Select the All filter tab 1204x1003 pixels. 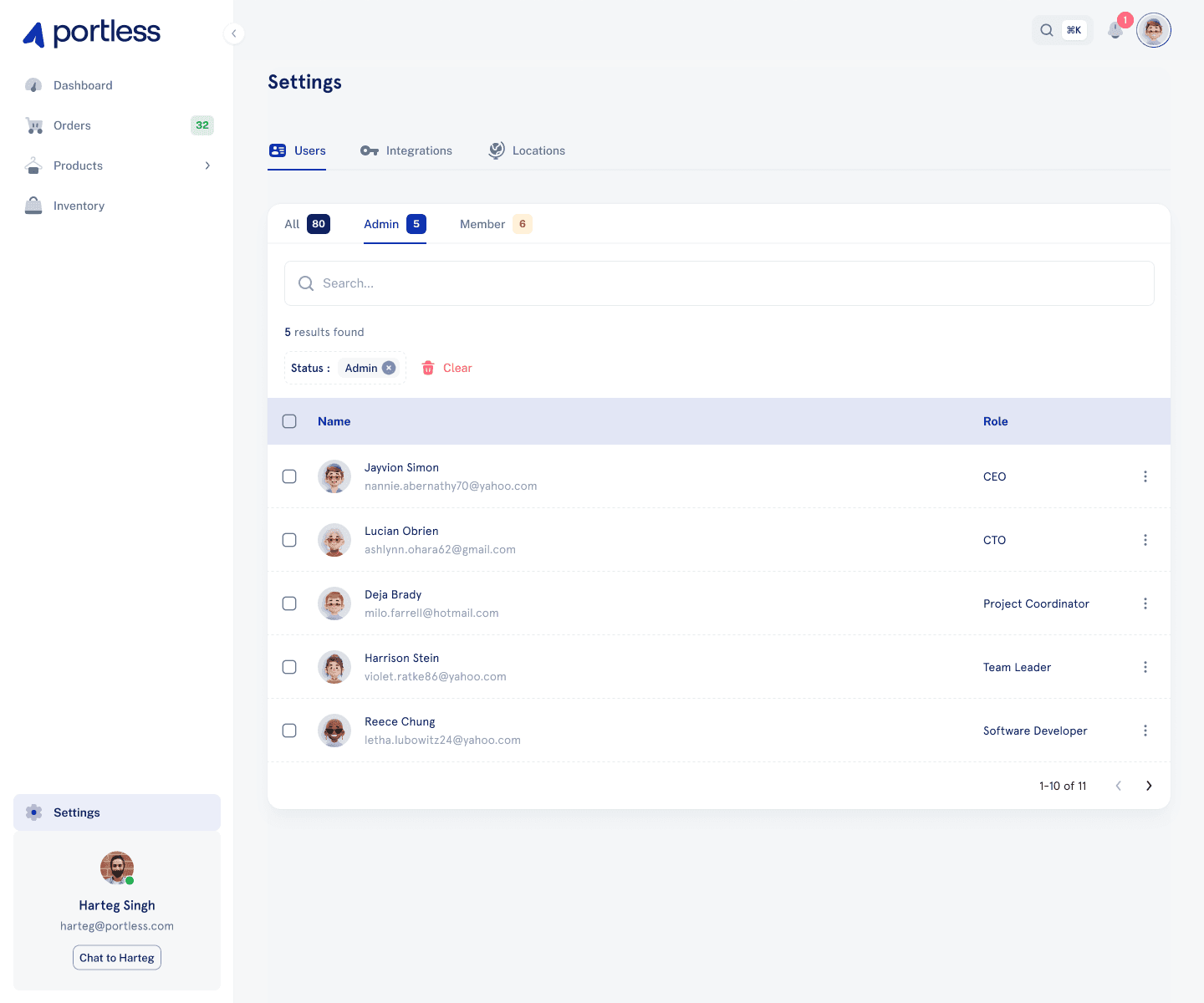(307, 224)
